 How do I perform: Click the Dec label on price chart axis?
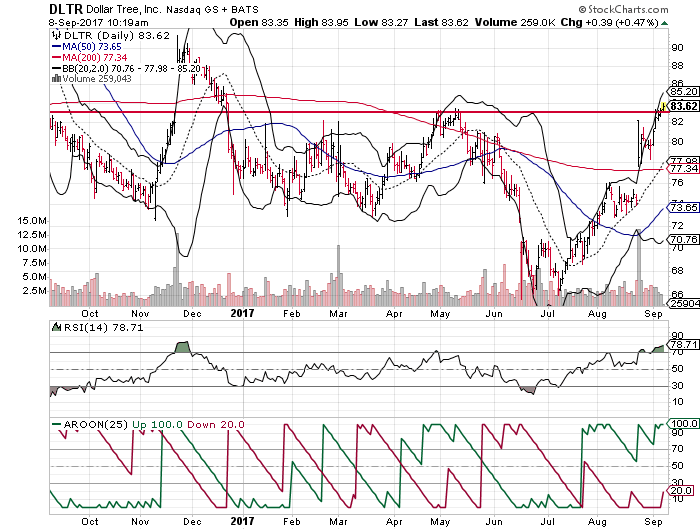192,314
